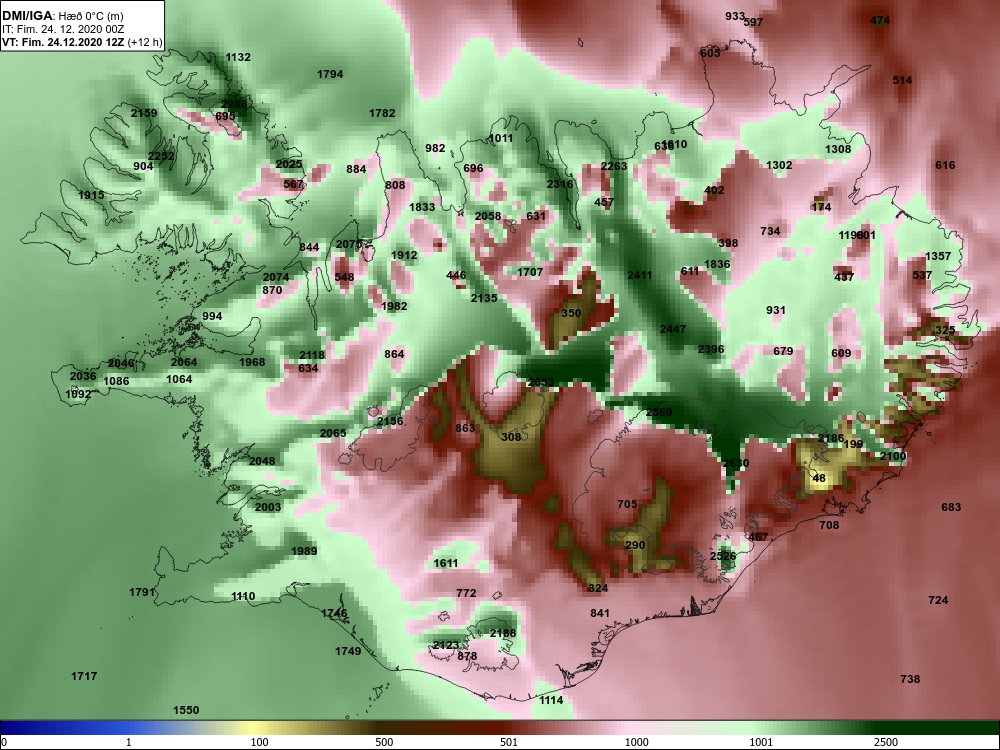Click the 884 height label
The image size is (1000, 750).
(x=357, y=169)
